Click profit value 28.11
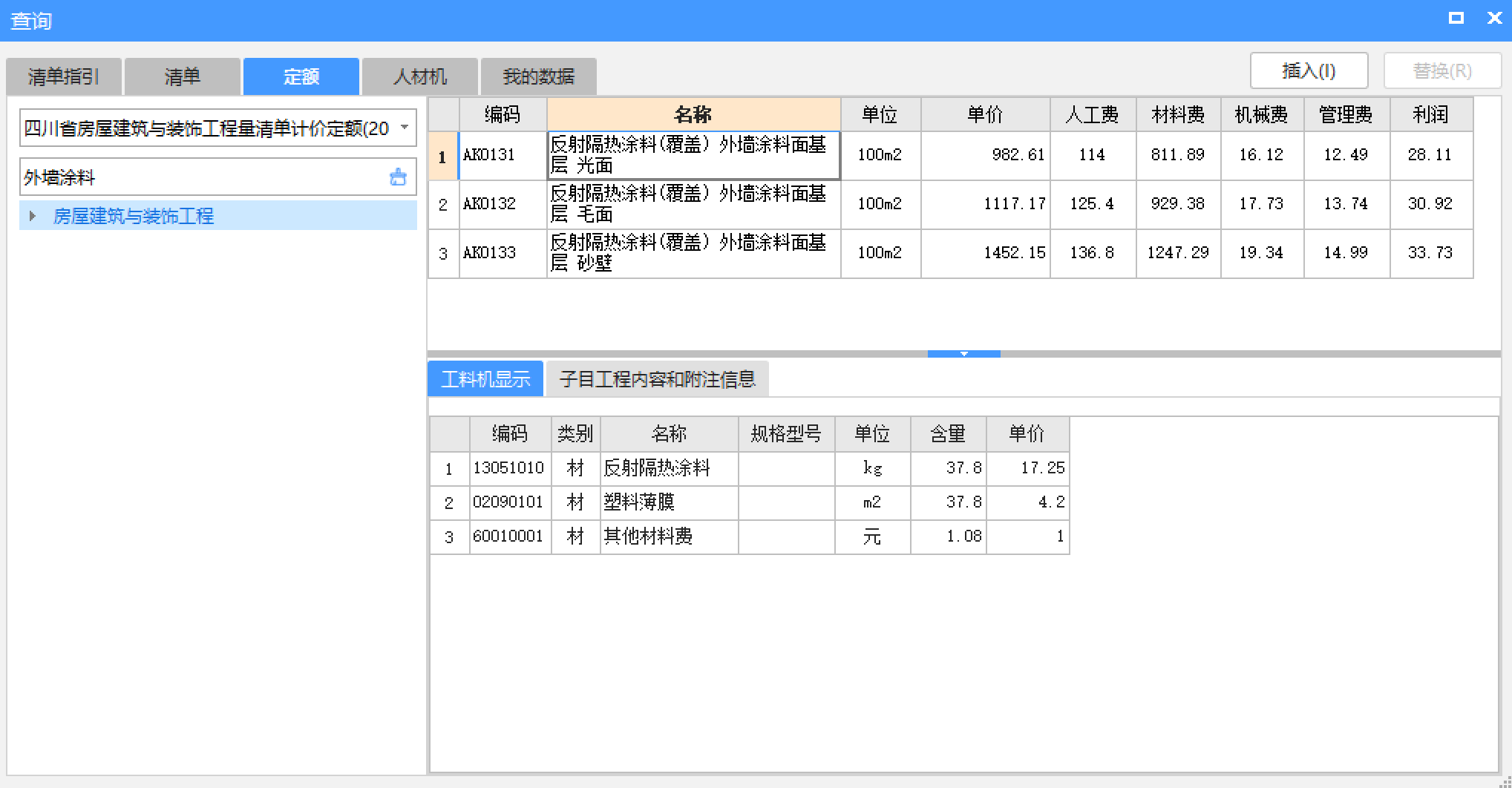 pyautogui.click(x=1431, y=155)
